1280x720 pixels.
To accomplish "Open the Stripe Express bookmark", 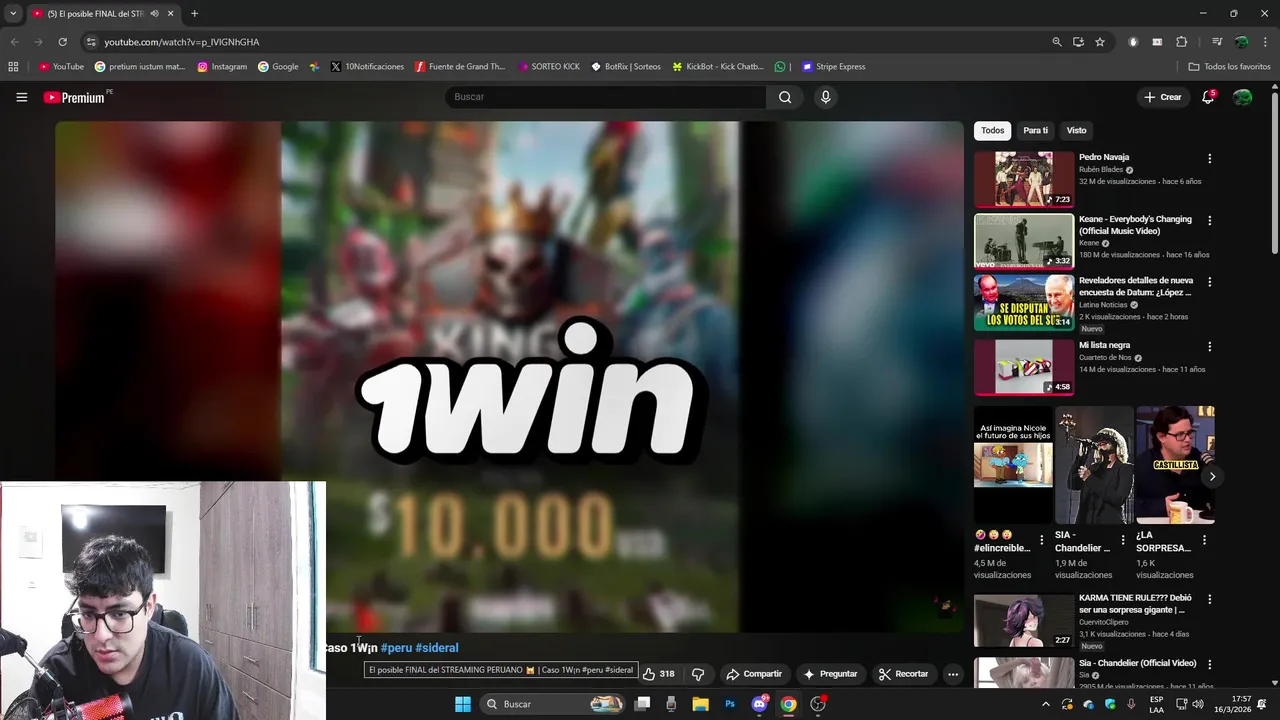I will tap(833, 67).
